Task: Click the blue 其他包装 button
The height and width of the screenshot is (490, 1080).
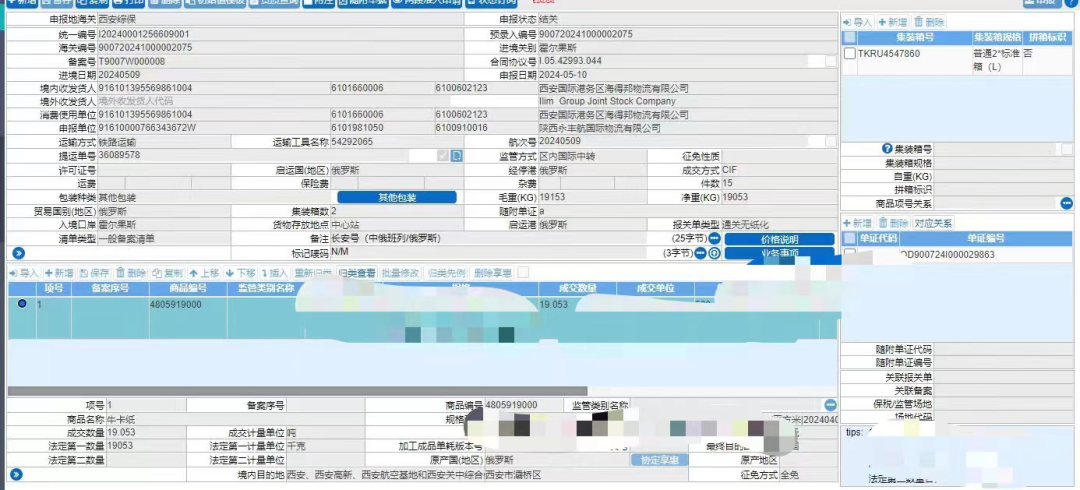Action: click(397, 197)
